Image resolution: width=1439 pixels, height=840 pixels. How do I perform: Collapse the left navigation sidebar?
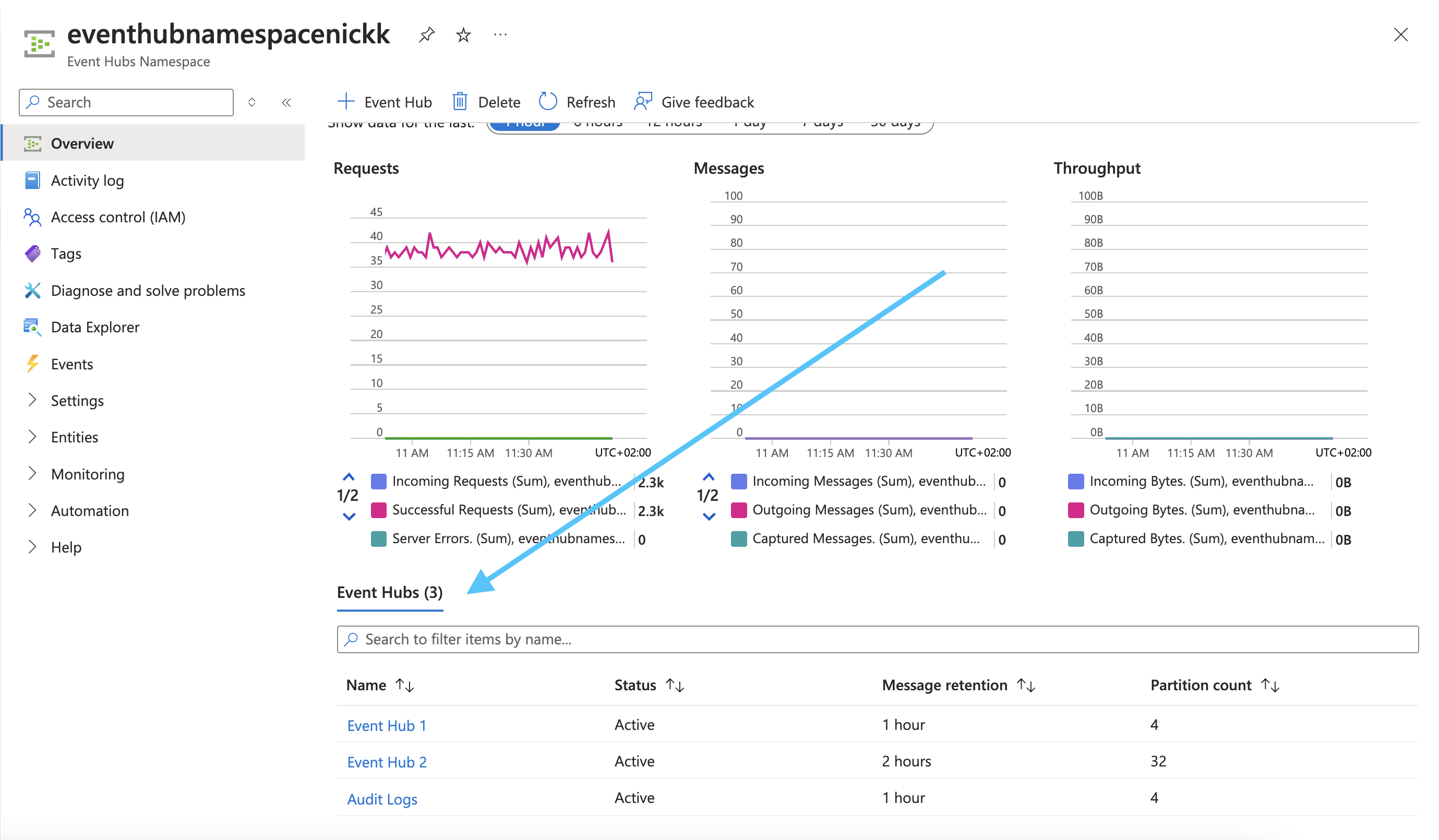click(x=286, y=102)
